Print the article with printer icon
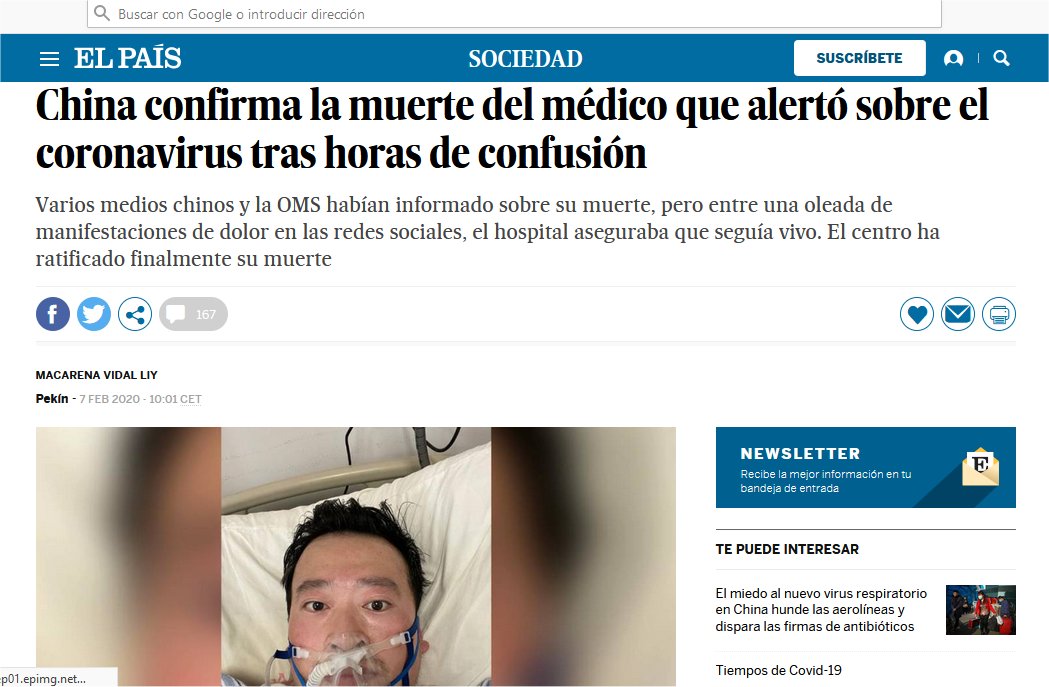 pyautogui.click(x=999, y=314)
